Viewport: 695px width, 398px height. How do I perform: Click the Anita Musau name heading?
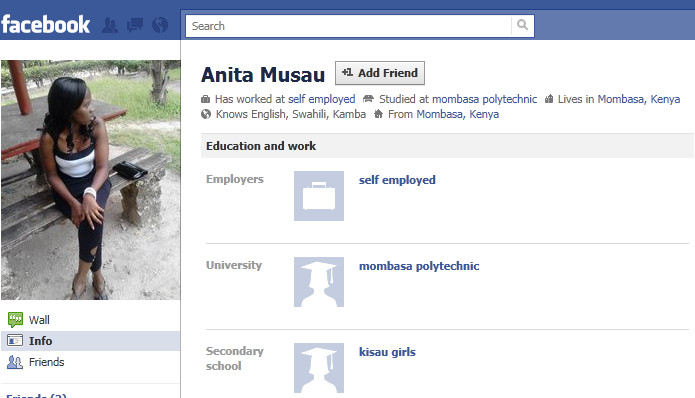pos(263,74)
